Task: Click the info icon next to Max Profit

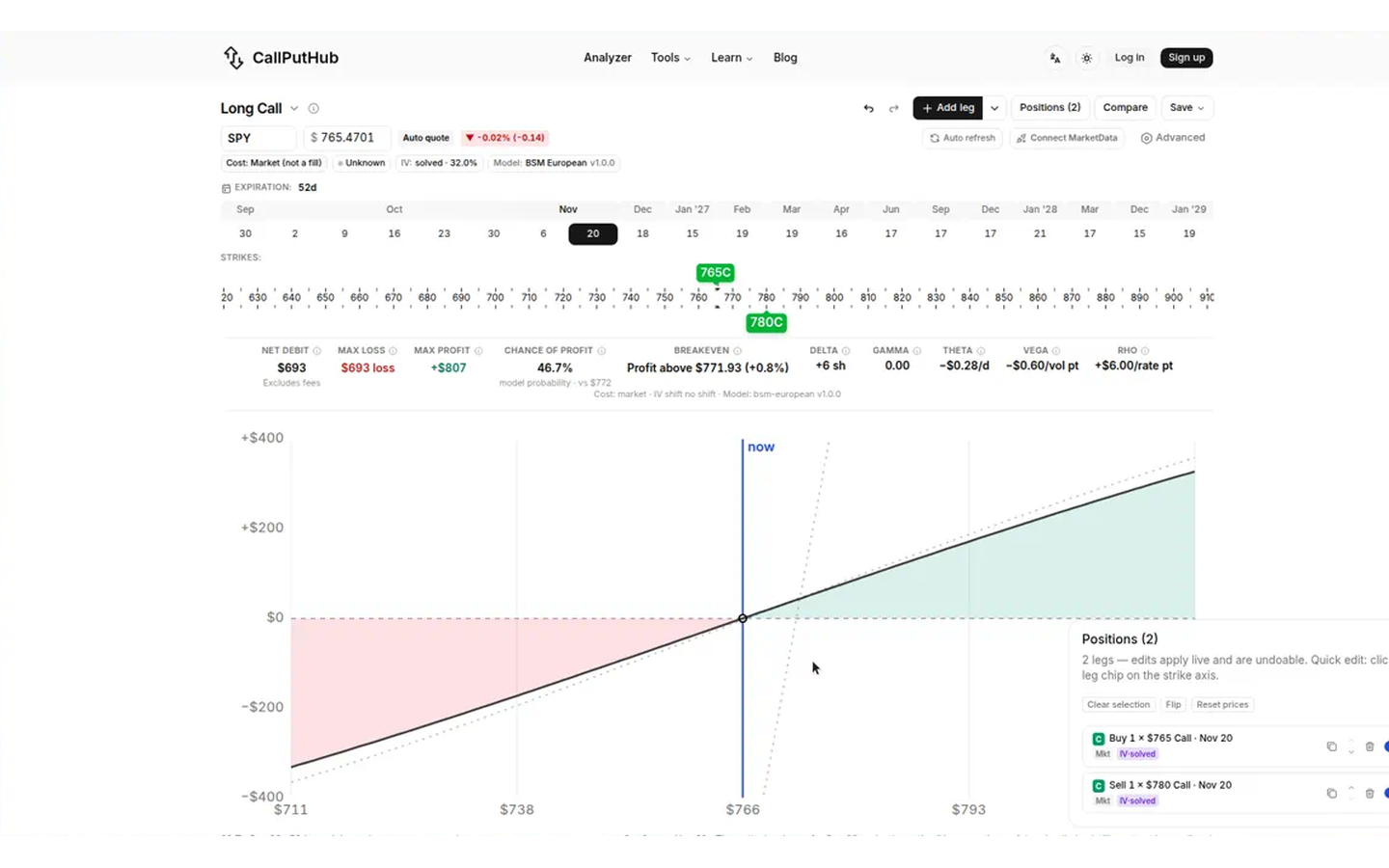Action: [x=478, y=351]
